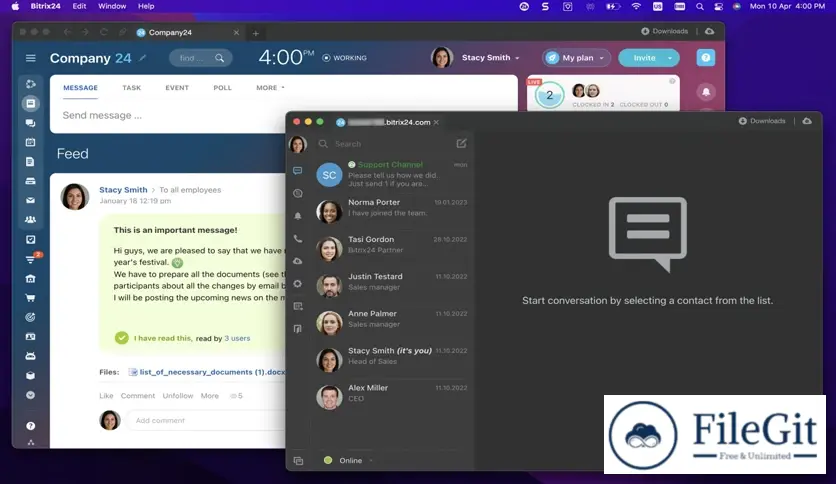The height and width of the screenshot is (484, 836).
Task: Open the live clocked-in counter widget showing 2
Action: pos(549,95)
